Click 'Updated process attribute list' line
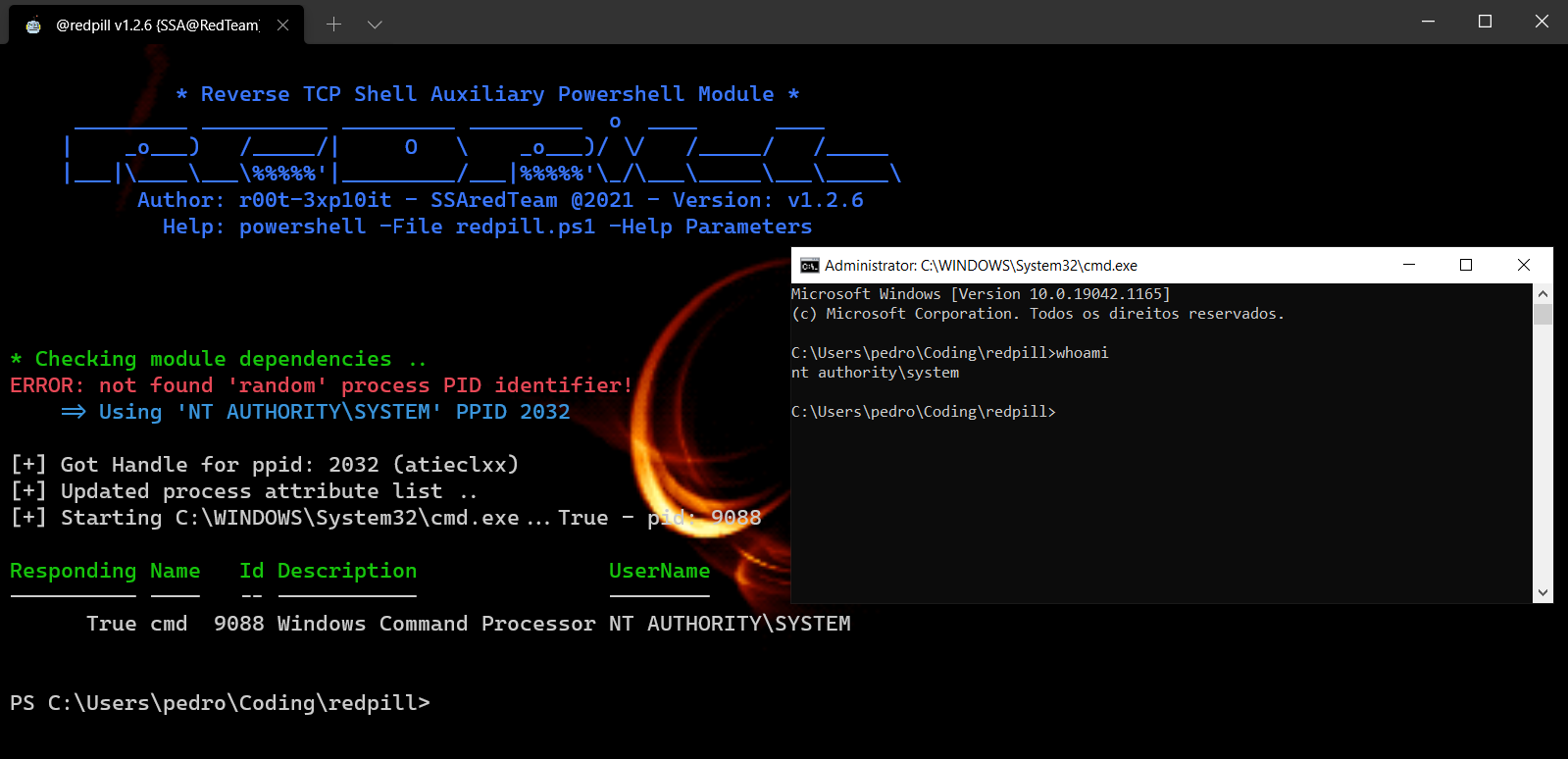Image resolution: width=1568 pixels, height=759 pixels. coord(244,491)
